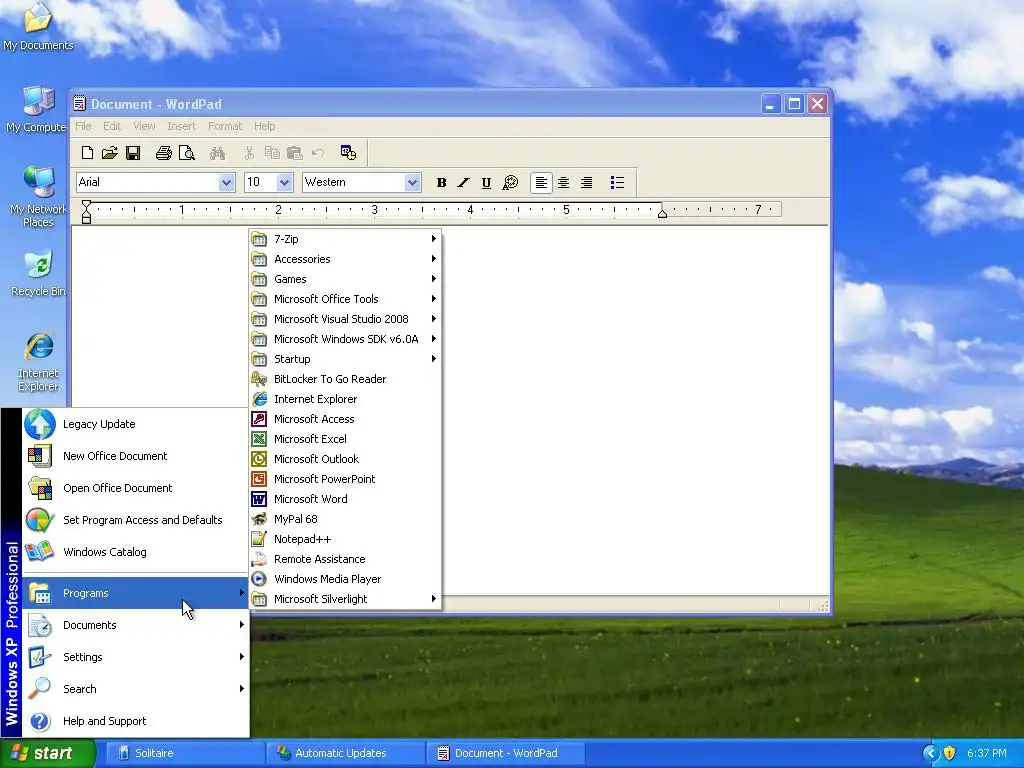1024x768 pixels.
Task: Expand the Games submenu
Action: click(x=345, y=279)
